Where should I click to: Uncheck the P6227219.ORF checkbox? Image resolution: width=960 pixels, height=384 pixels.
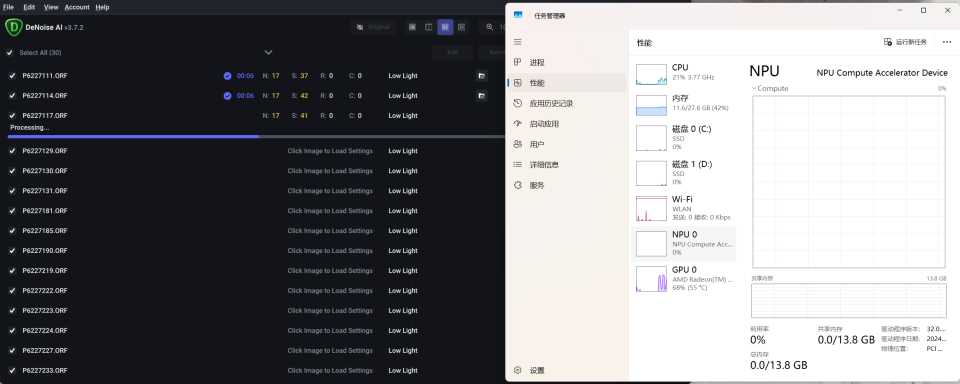[x=12, y=271]
